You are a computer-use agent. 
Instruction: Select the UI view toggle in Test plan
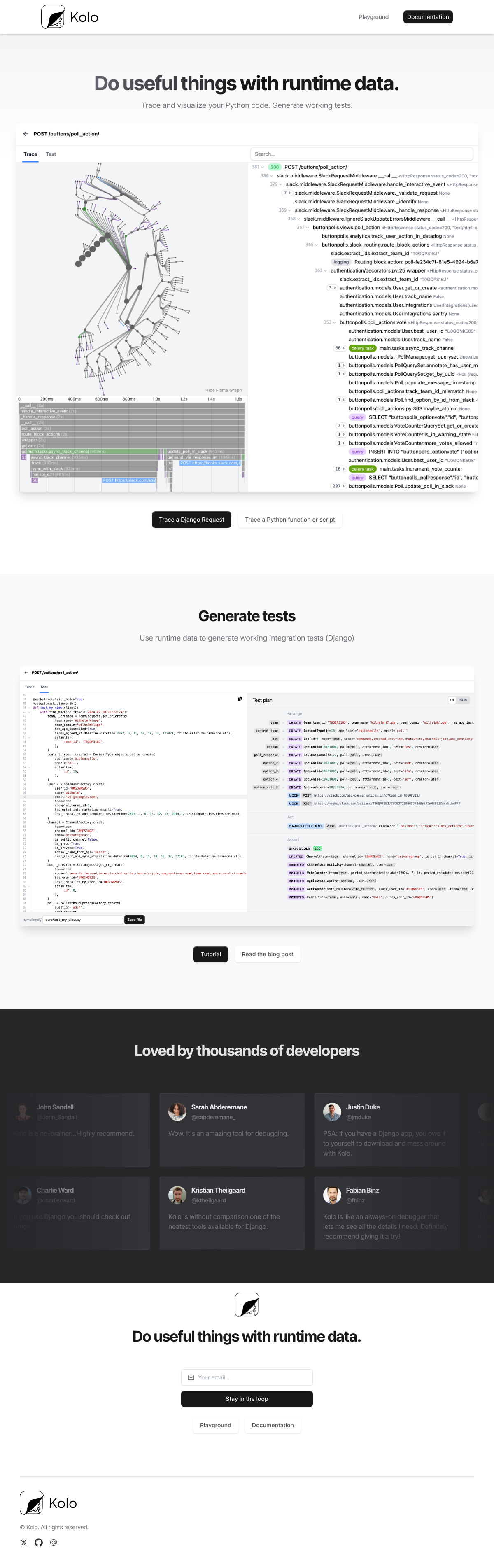coord(452,700)
